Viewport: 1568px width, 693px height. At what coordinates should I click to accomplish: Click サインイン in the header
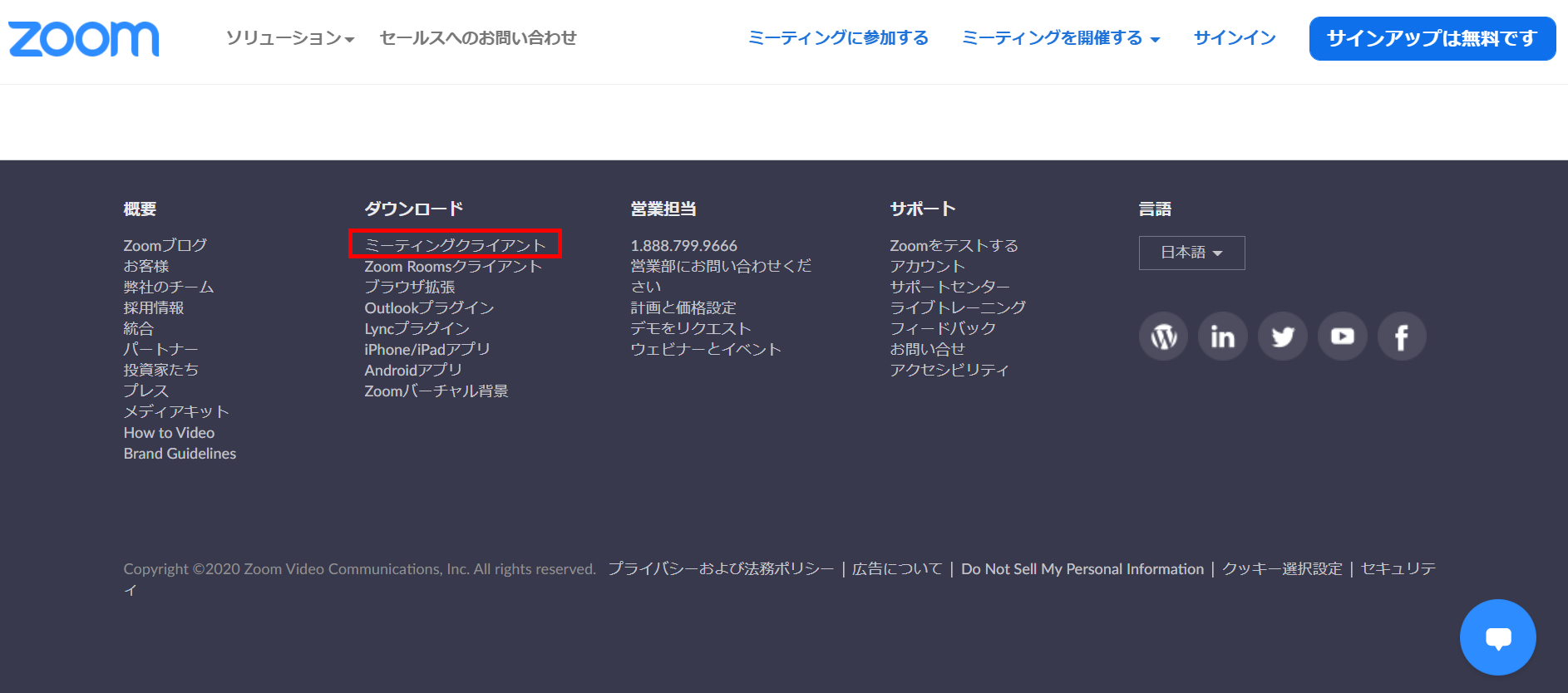tap(1235, 38)
